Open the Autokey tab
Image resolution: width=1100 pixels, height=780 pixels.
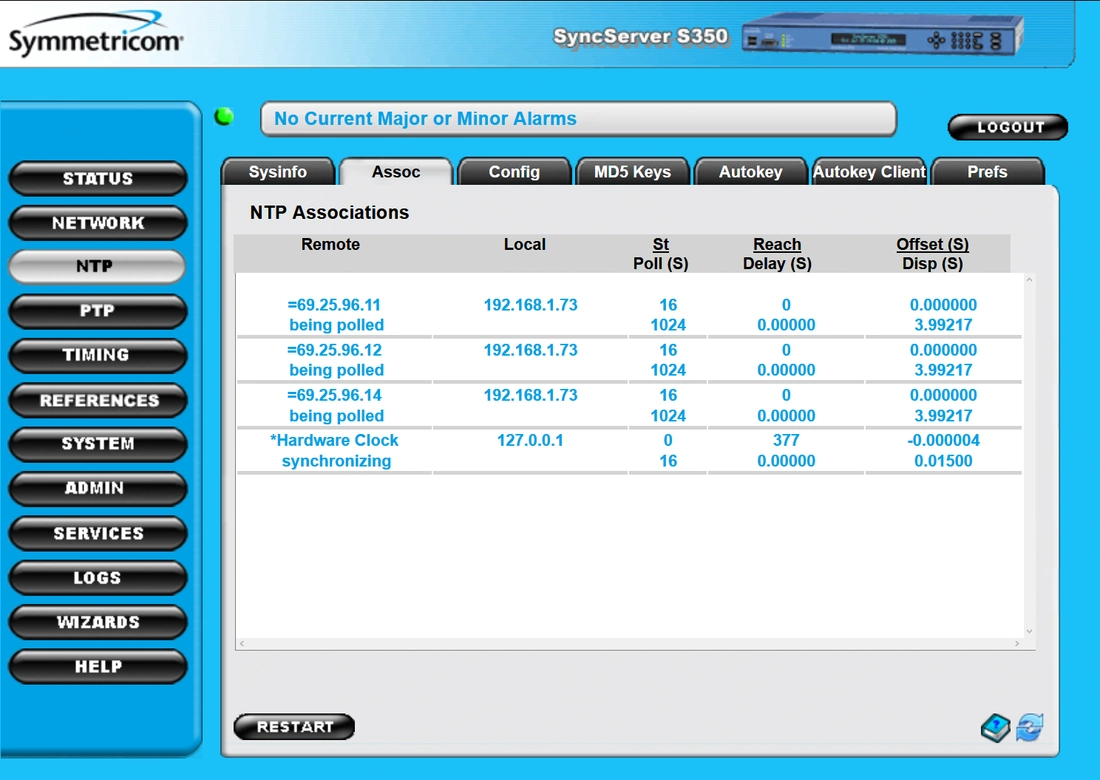[751, 172]
